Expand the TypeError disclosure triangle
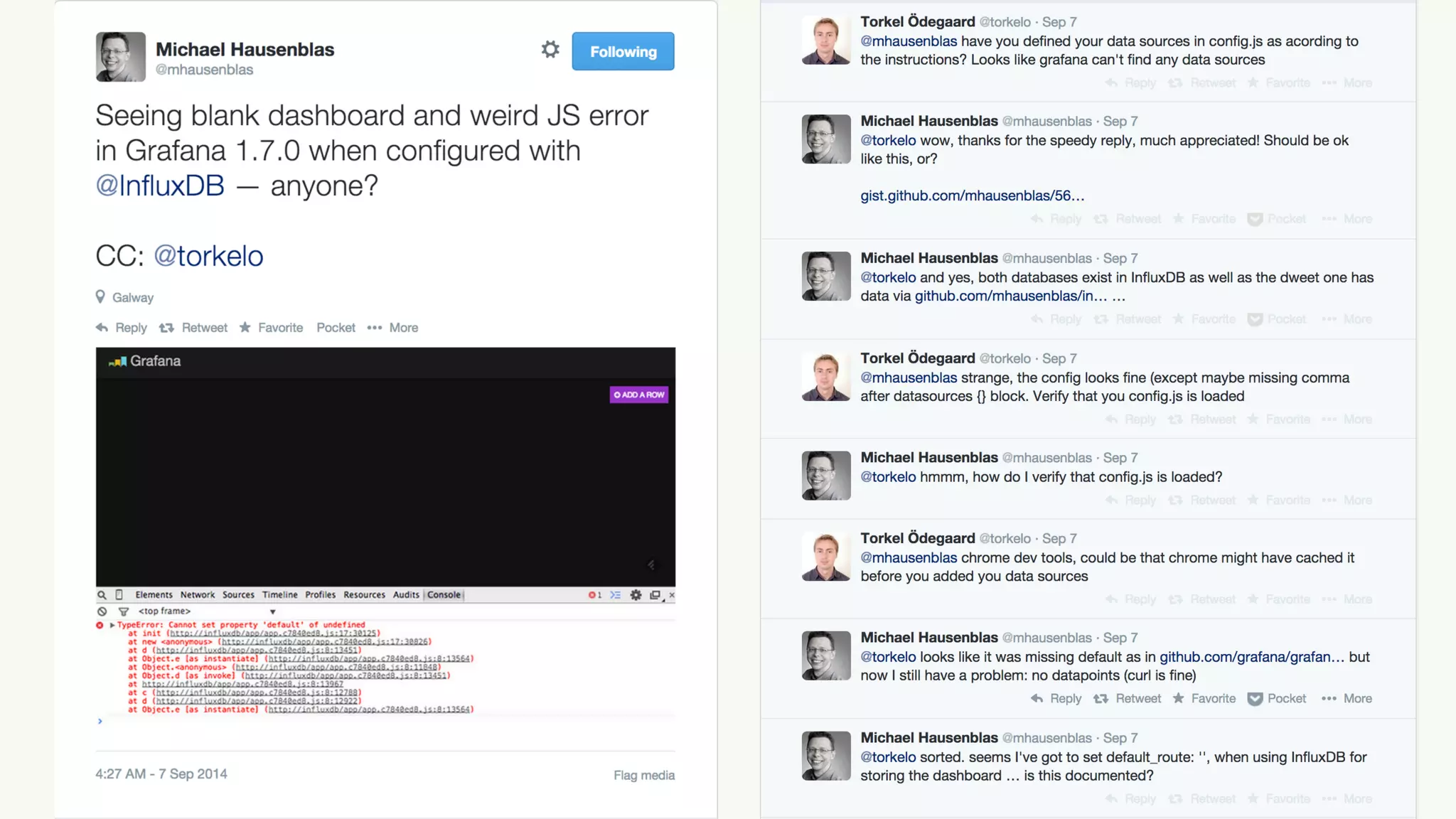Screen dimensions: 1456x819 [112, 625]
